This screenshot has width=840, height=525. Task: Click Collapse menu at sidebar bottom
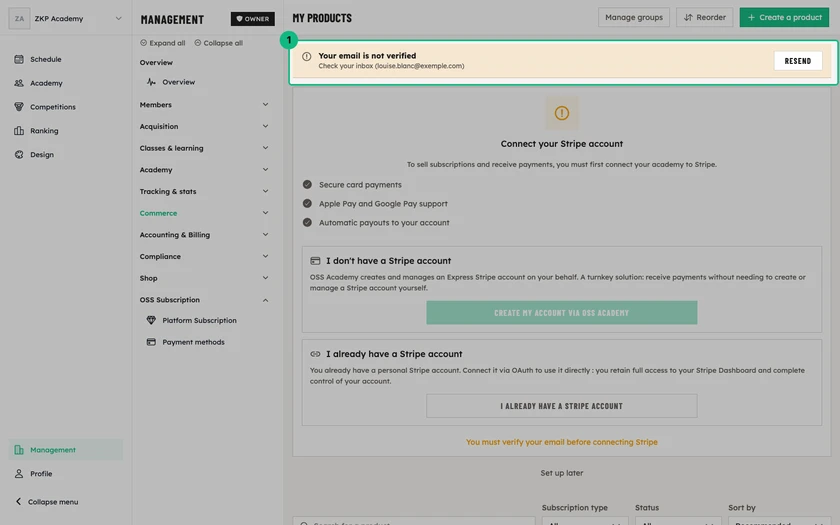(x=47, y=502)
